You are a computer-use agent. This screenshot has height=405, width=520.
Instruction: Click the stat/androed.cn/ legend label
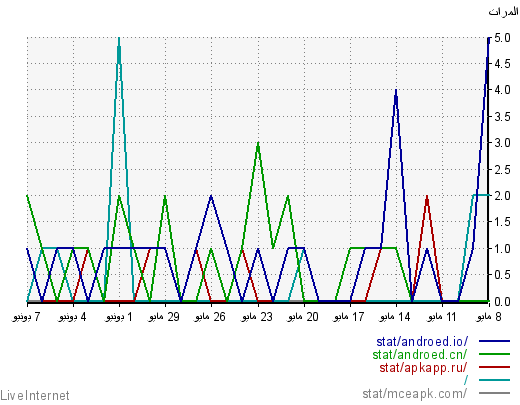coord(420,354)
